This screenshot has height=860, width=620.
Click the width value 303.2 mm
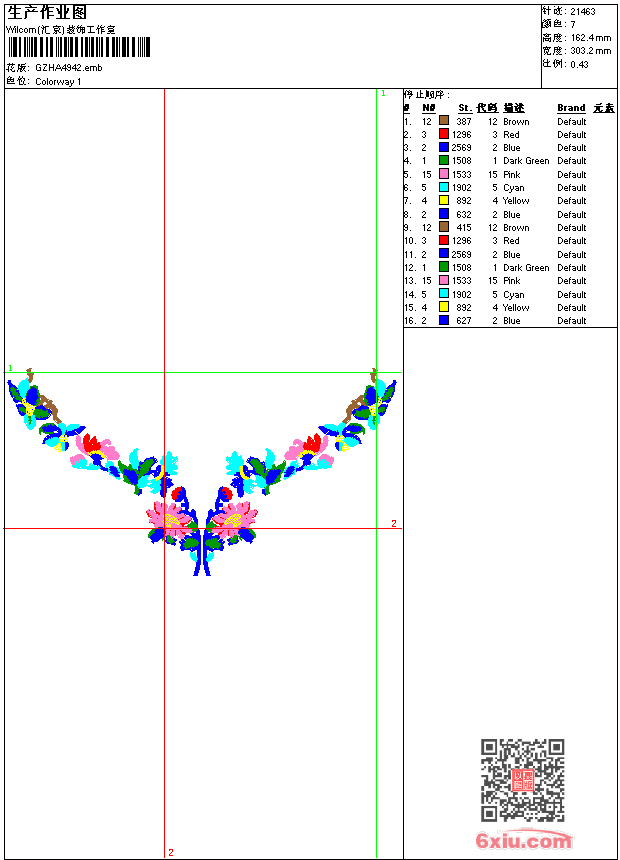point(590,51)
